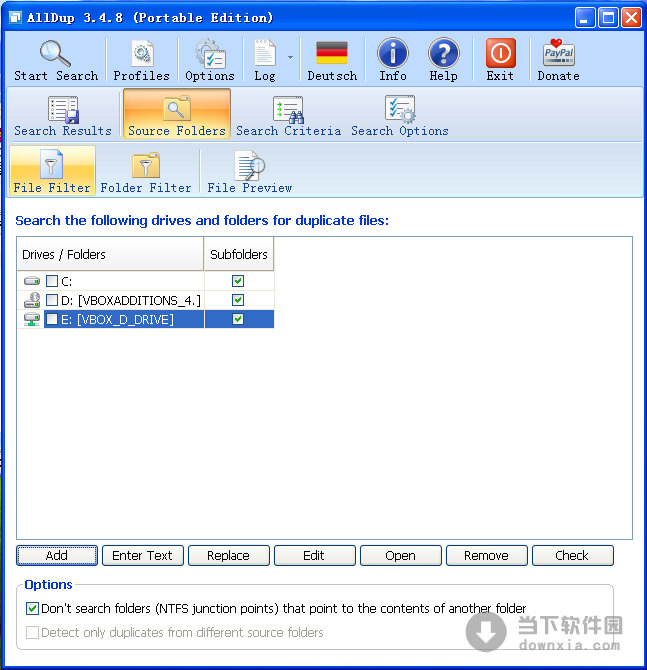
Task: Toggle Subfolders checkbox for E: drive
Action: 238,319
